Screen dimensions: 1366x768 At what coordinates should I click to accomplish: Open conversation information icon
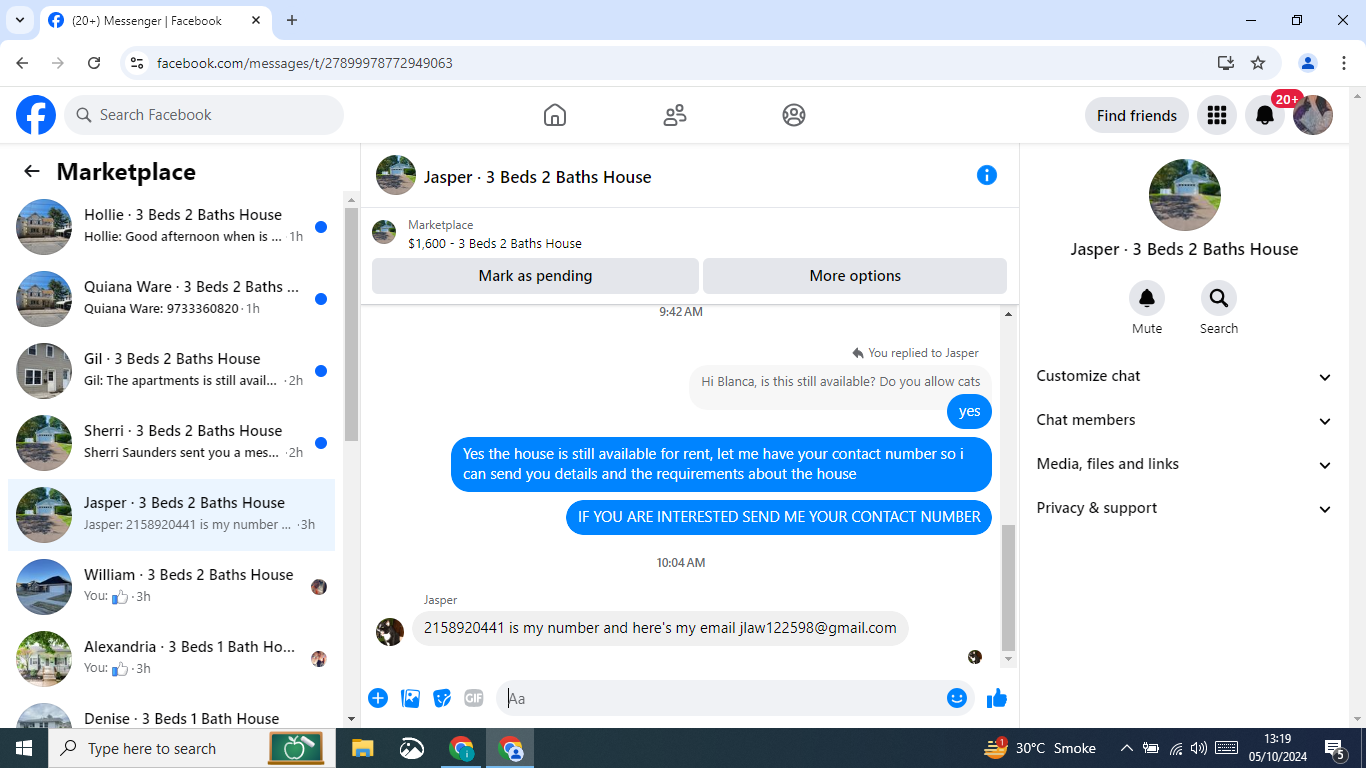(x=987, y=175)
